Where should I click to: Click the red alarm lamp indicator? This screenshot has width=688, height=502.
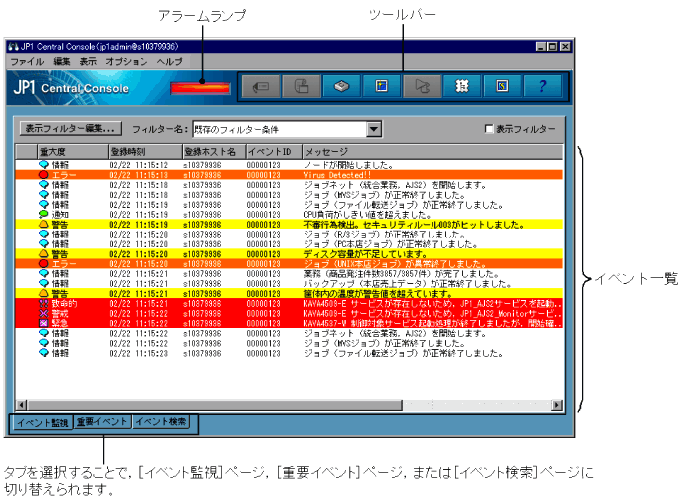click(x=200, y=88)
